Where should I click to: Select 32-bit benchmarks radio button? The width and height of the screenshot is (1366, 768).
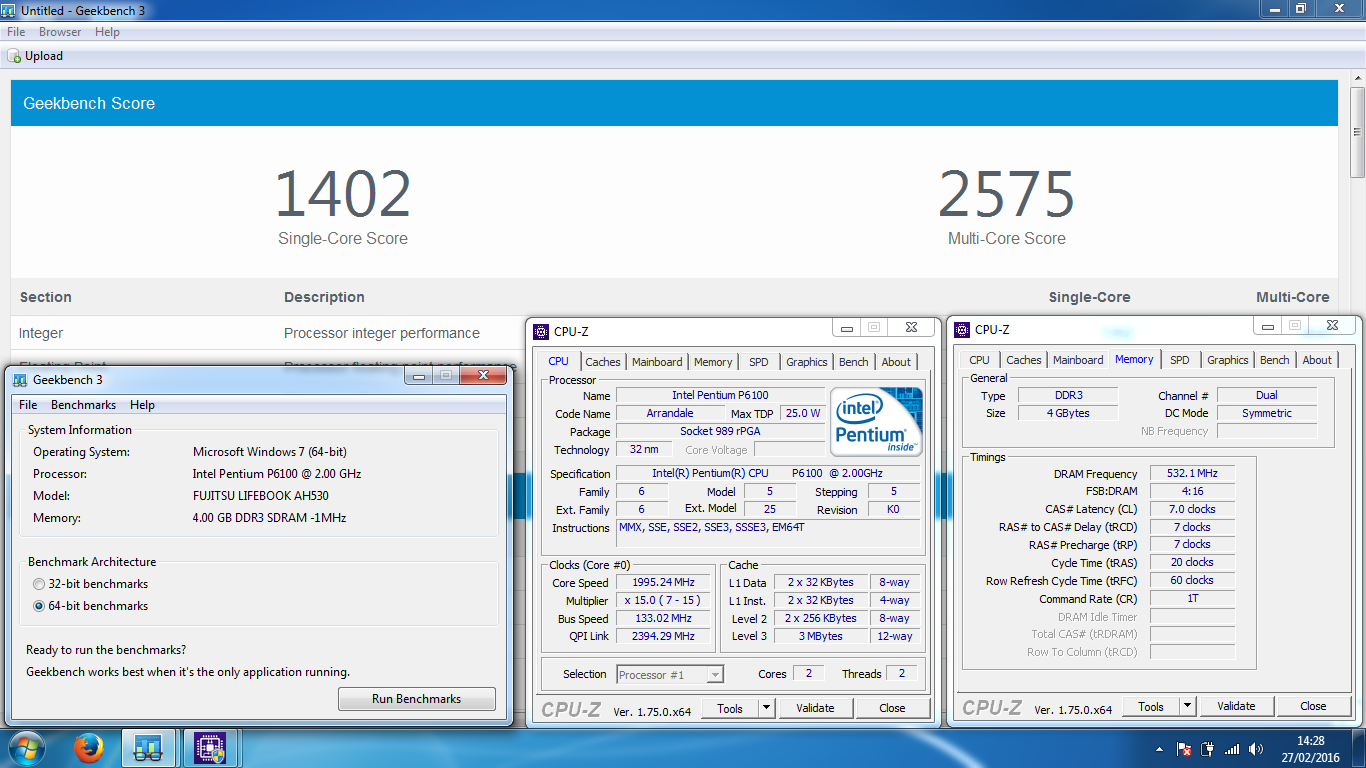pos(39,584)
